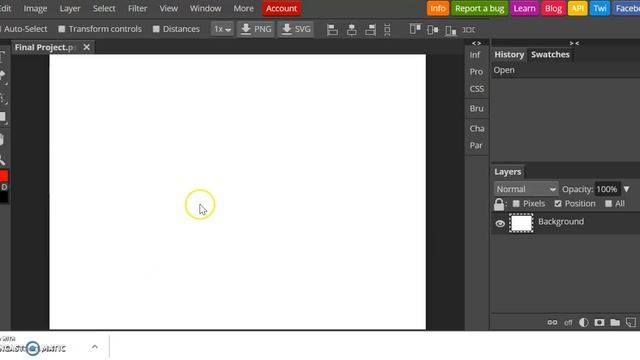Switch to the Swatches tab
Viewport: 640px width, 360px height.
pyautogui.click(x=550, y=54)
